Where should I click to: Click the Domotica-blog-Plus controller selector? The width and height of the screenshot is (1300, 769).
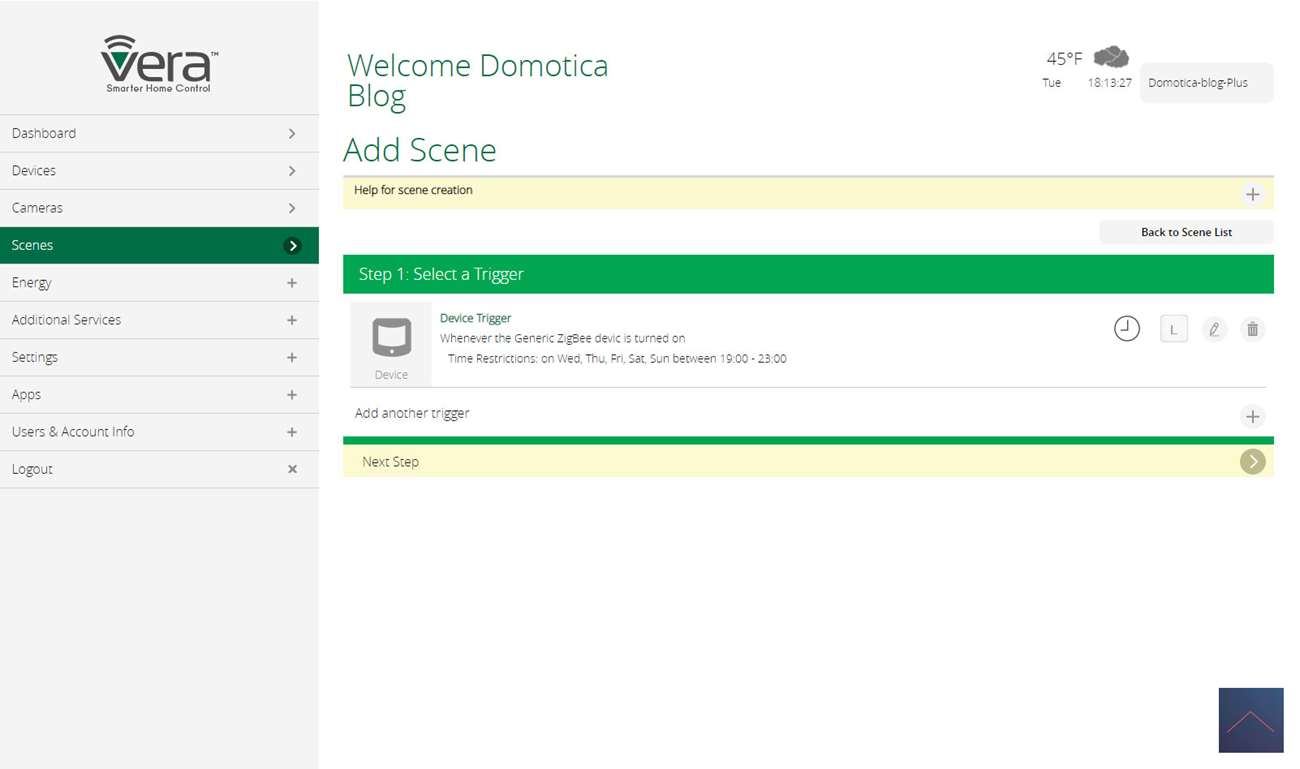point(1206,83)
